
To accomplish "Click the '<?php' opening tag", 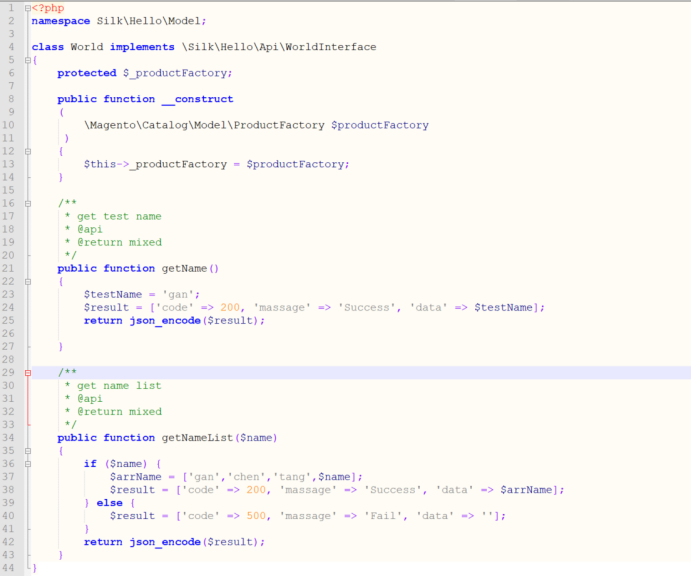I will (x=48, y=8).
